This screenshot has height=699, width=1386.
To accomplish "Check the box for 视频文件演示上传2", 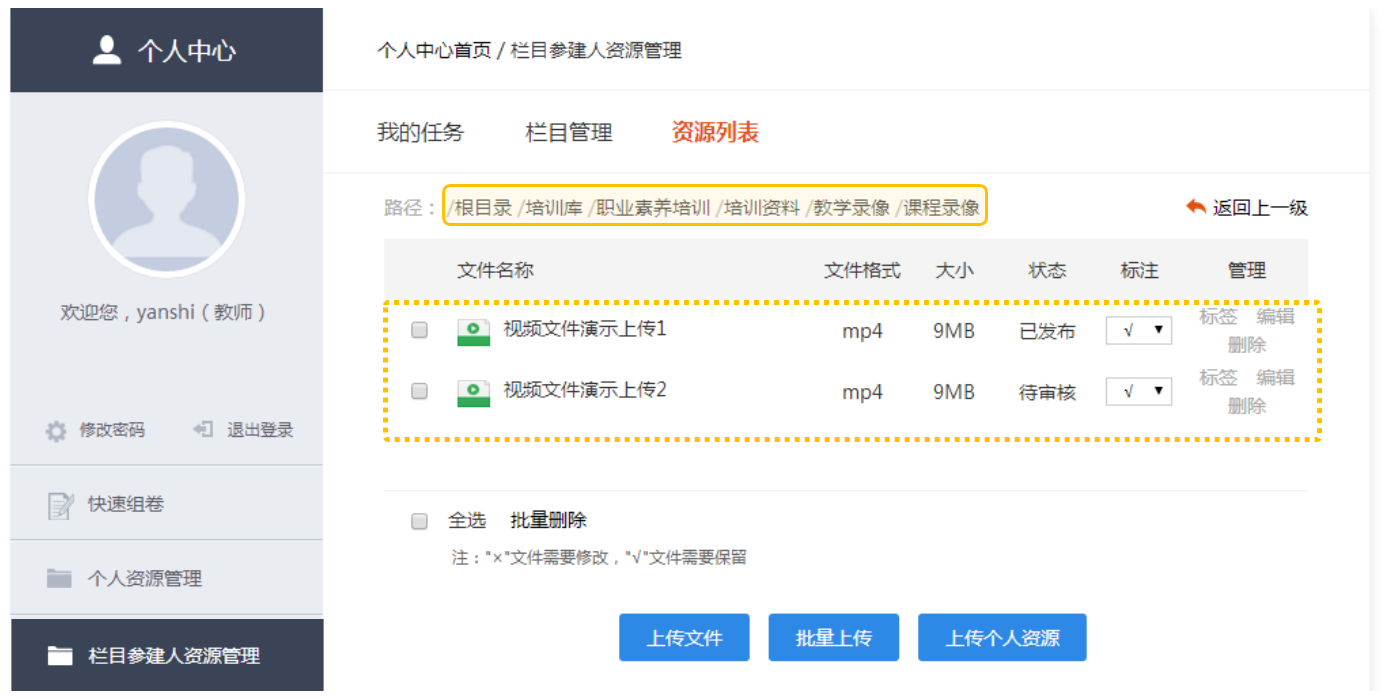I will tap(420, 391).
